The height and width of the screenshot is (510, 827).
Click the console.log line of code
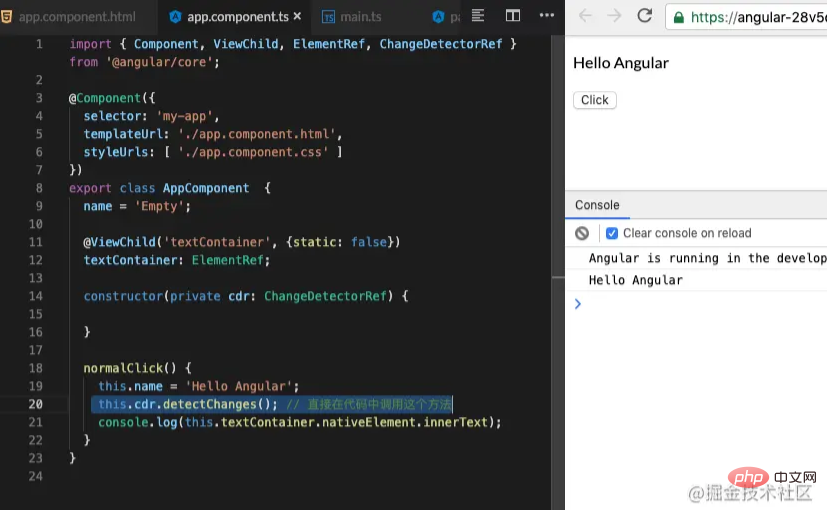click(300, 422)
